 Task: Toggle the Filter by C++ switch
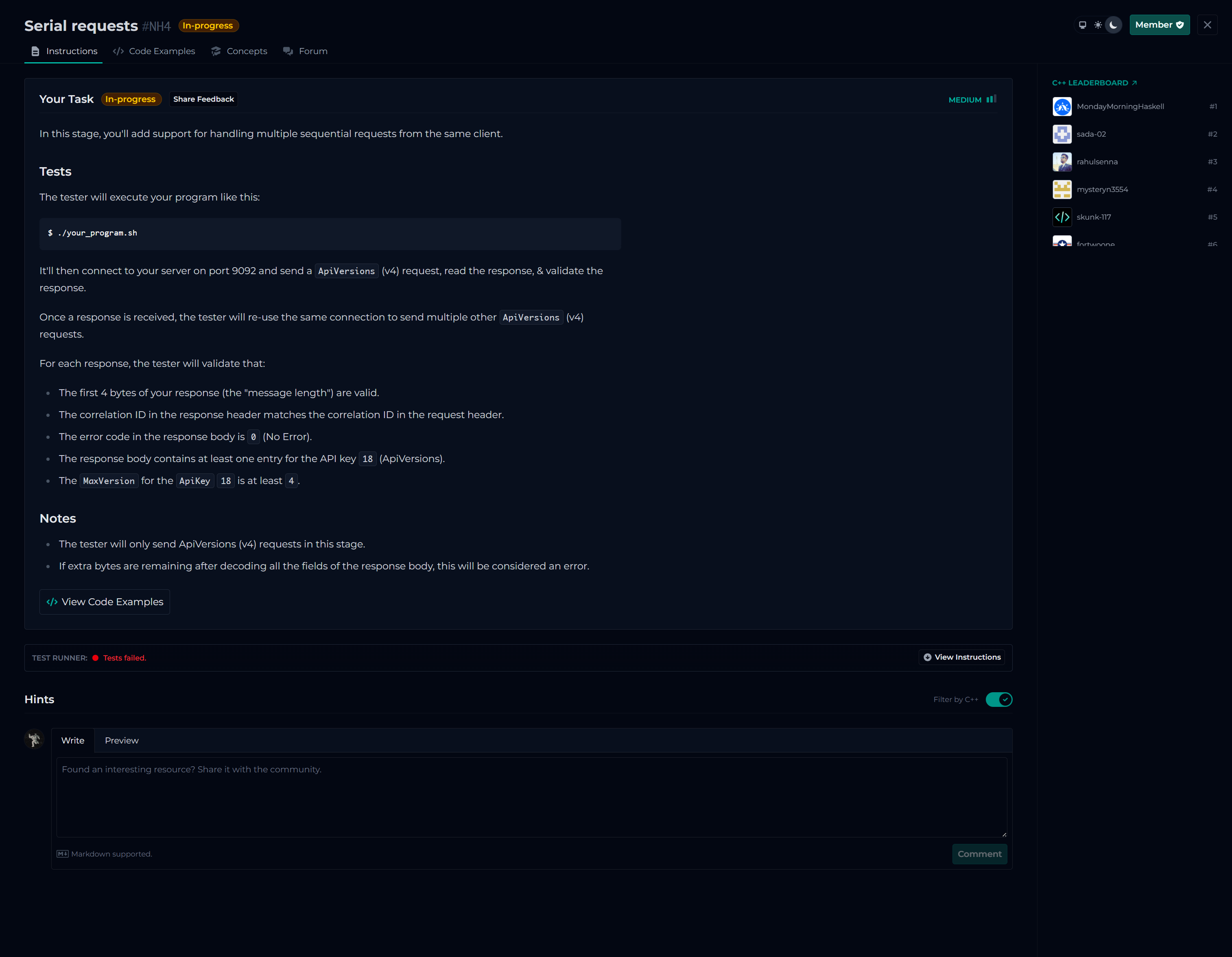(x=998, y=699)
